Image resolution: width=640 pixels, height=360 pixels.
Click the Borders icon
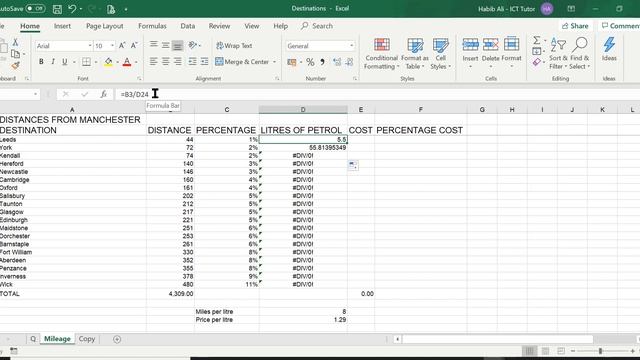(86, 62)
